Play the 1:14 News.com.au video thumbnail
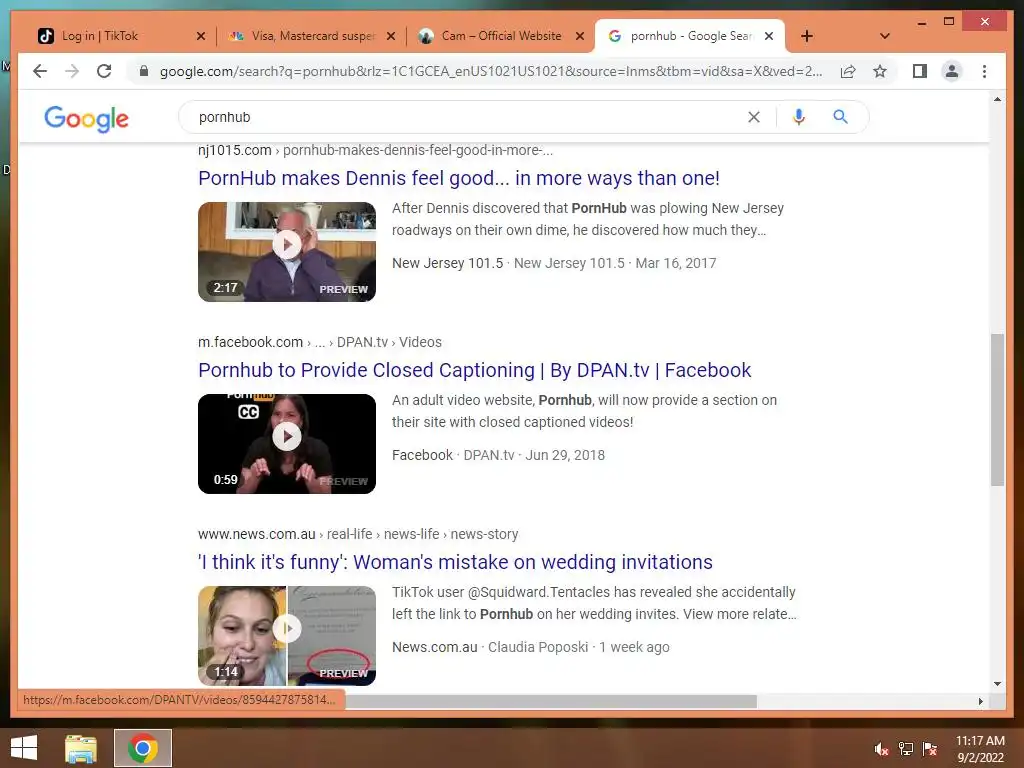 pos(287,635)
